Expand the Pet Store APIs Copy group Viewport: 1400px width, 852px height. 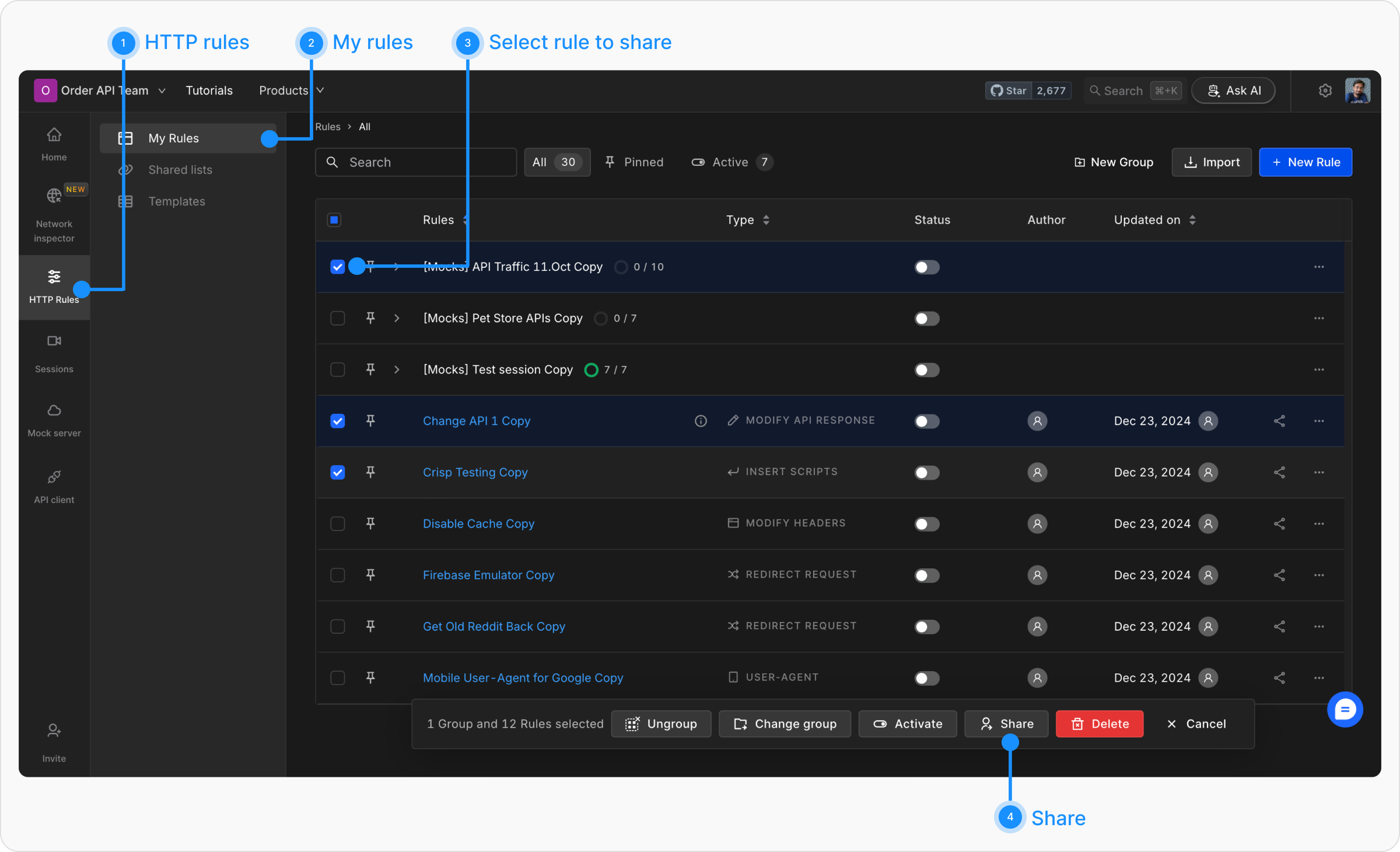pos(397,319)
